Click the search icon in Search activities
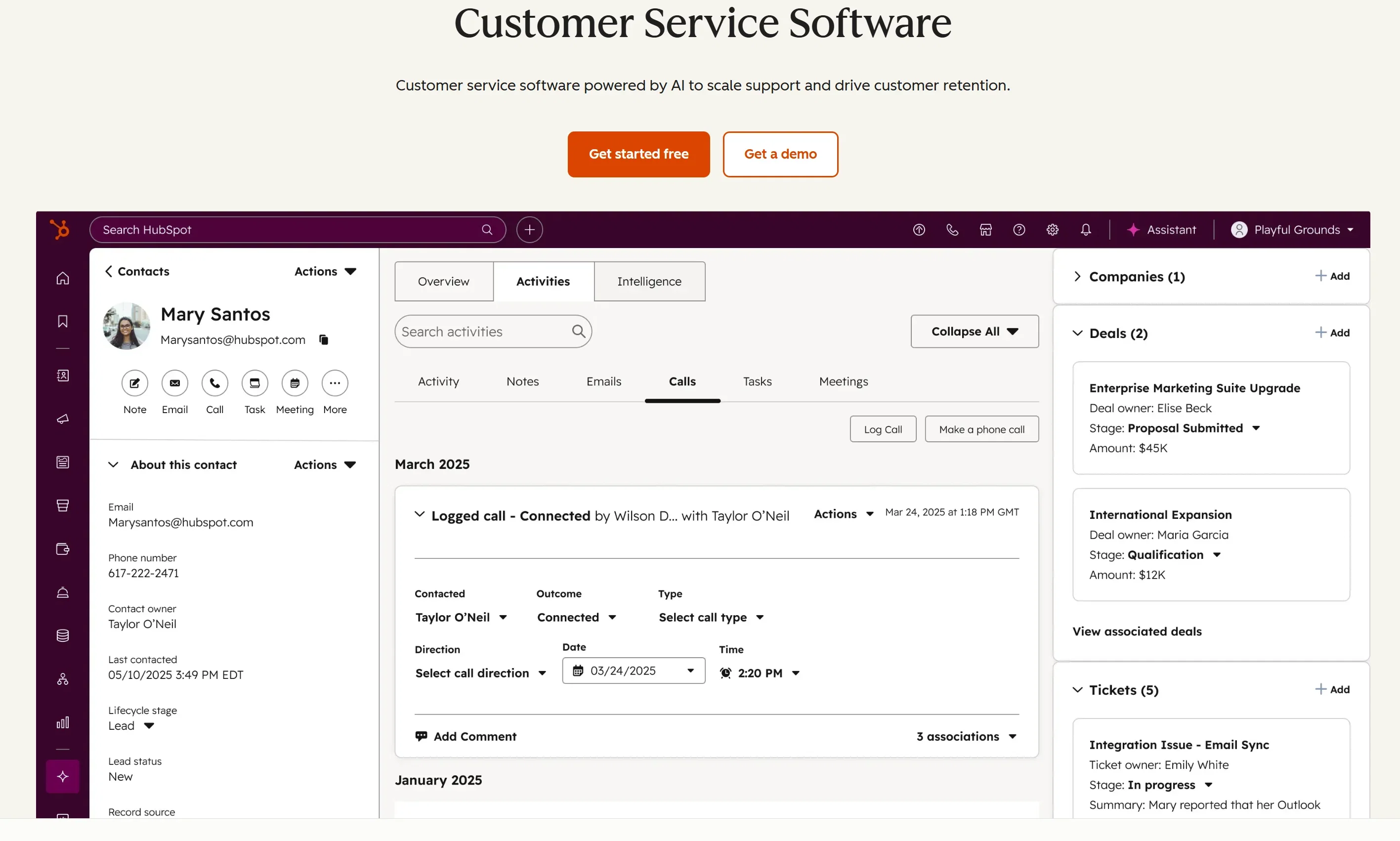Image resolution: width=1400 pixels, height=841 pixels. 578,331
